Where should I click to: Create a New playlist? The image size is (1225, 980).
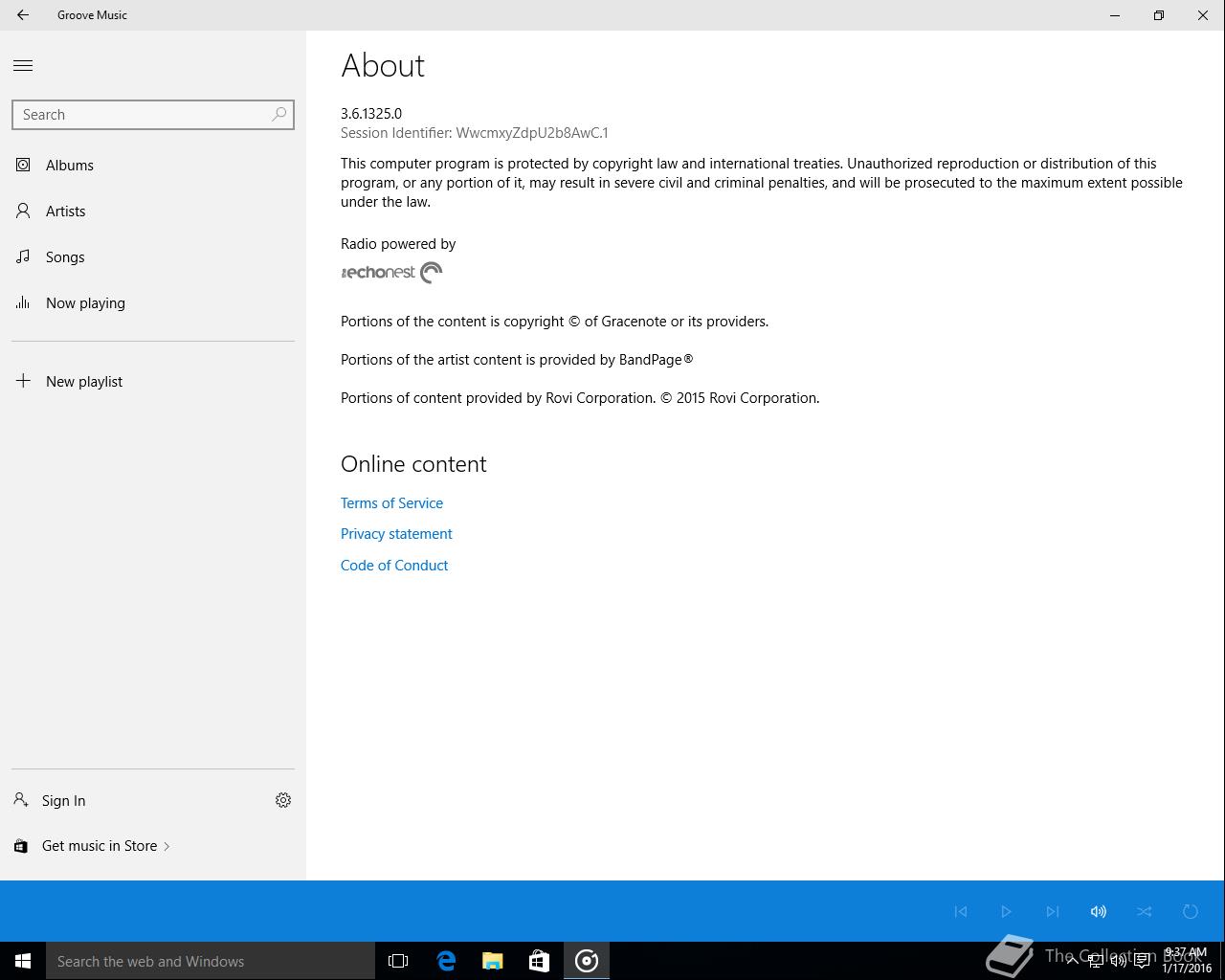tap(153, 382)
